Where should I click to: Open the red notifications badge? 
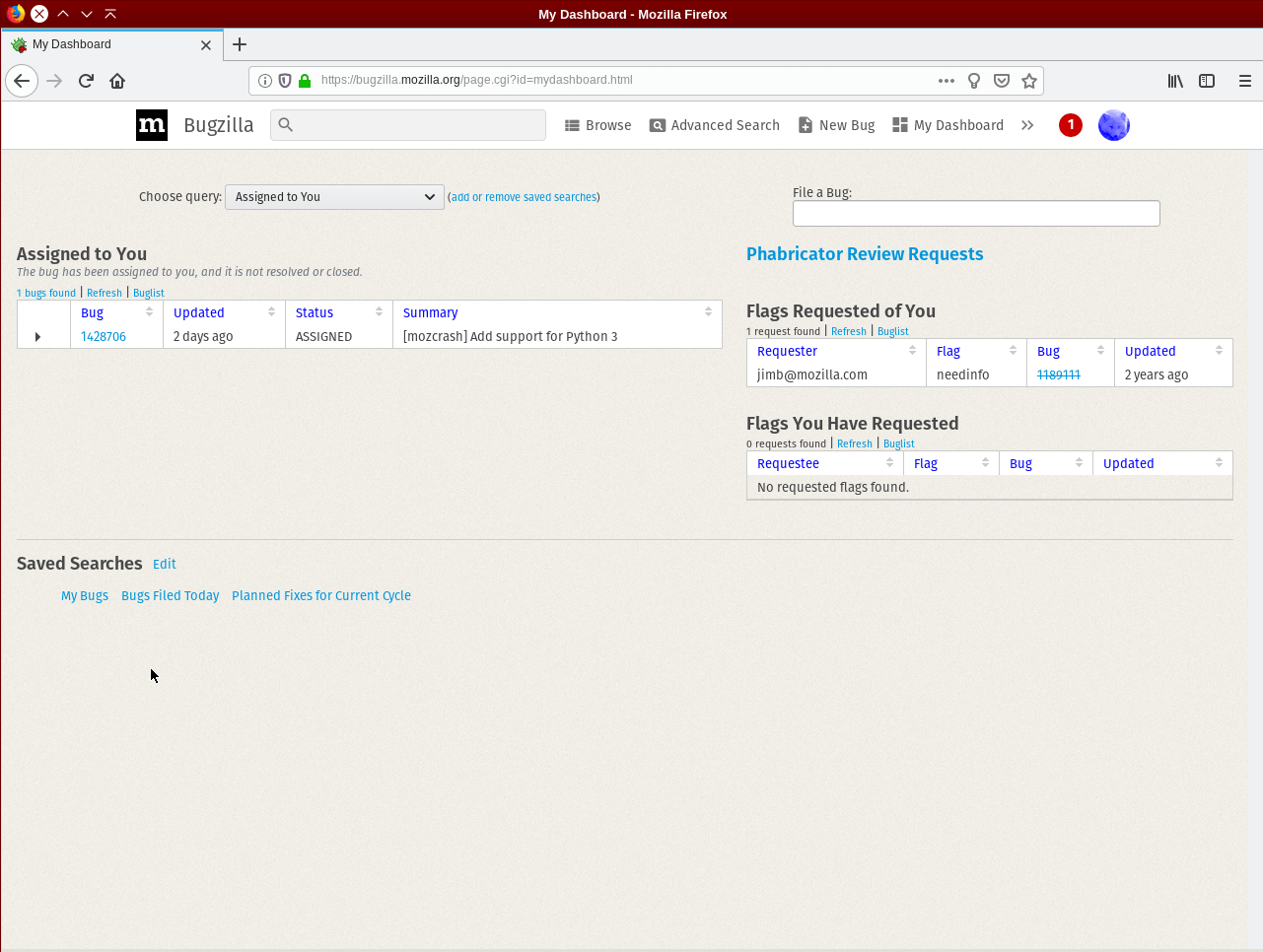point(1070,125)
